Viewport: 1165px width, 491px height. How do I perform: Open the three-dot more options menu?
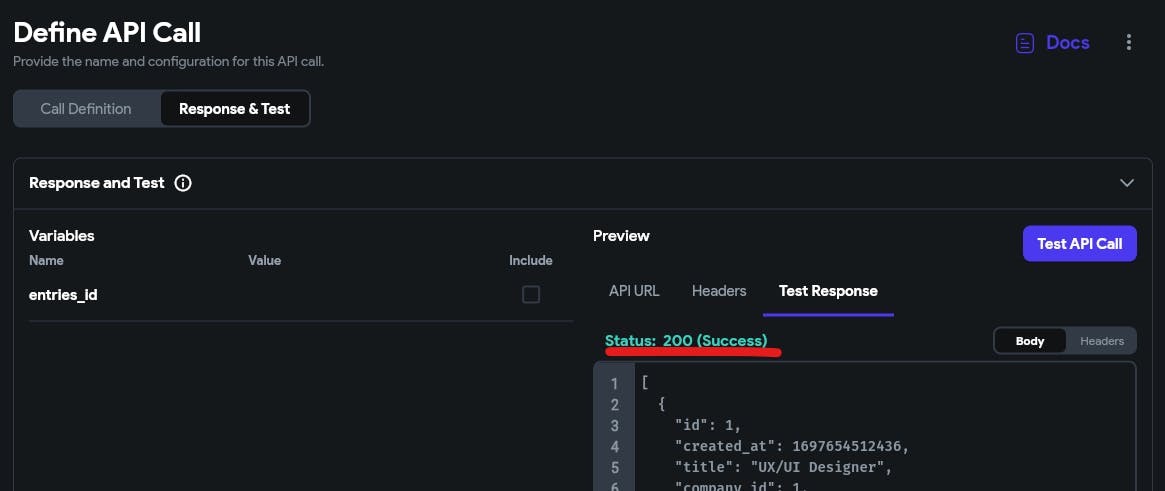[x=1129, y=42]
